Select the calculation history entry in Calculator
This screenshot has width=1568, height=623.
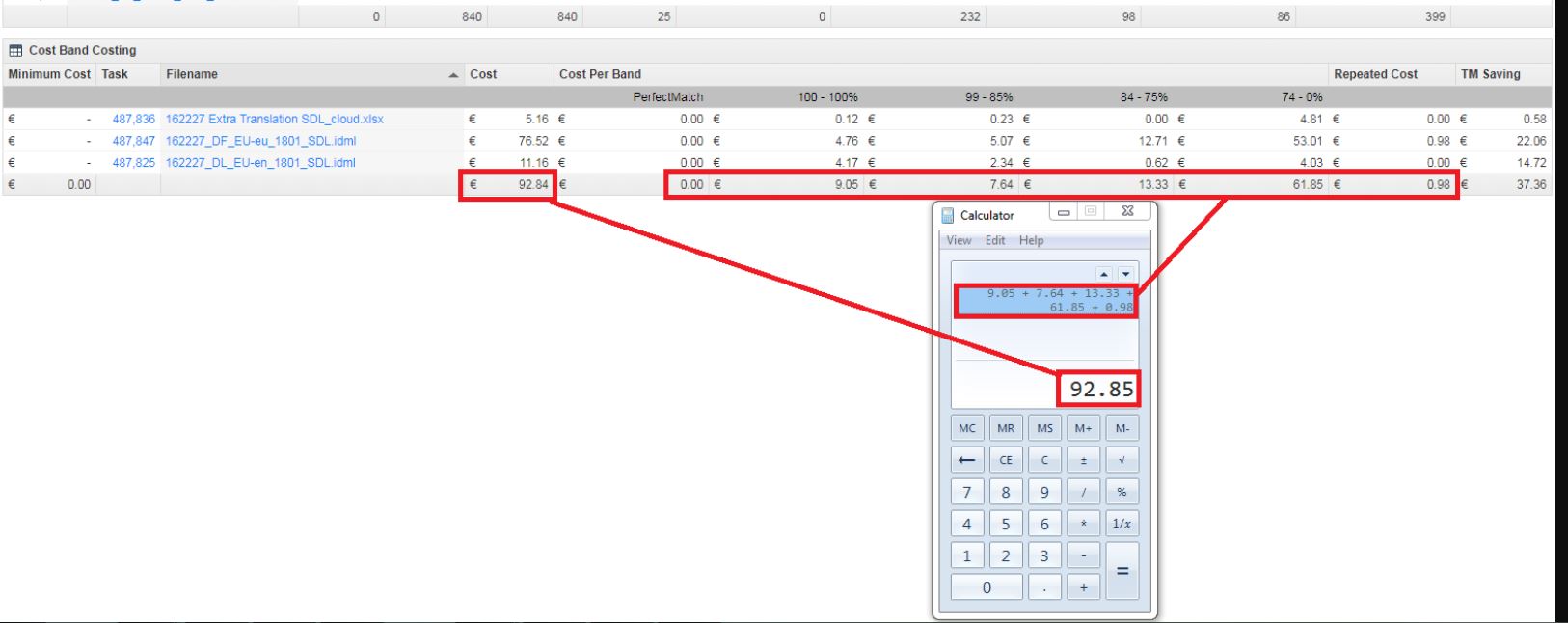coord(1046,300)
